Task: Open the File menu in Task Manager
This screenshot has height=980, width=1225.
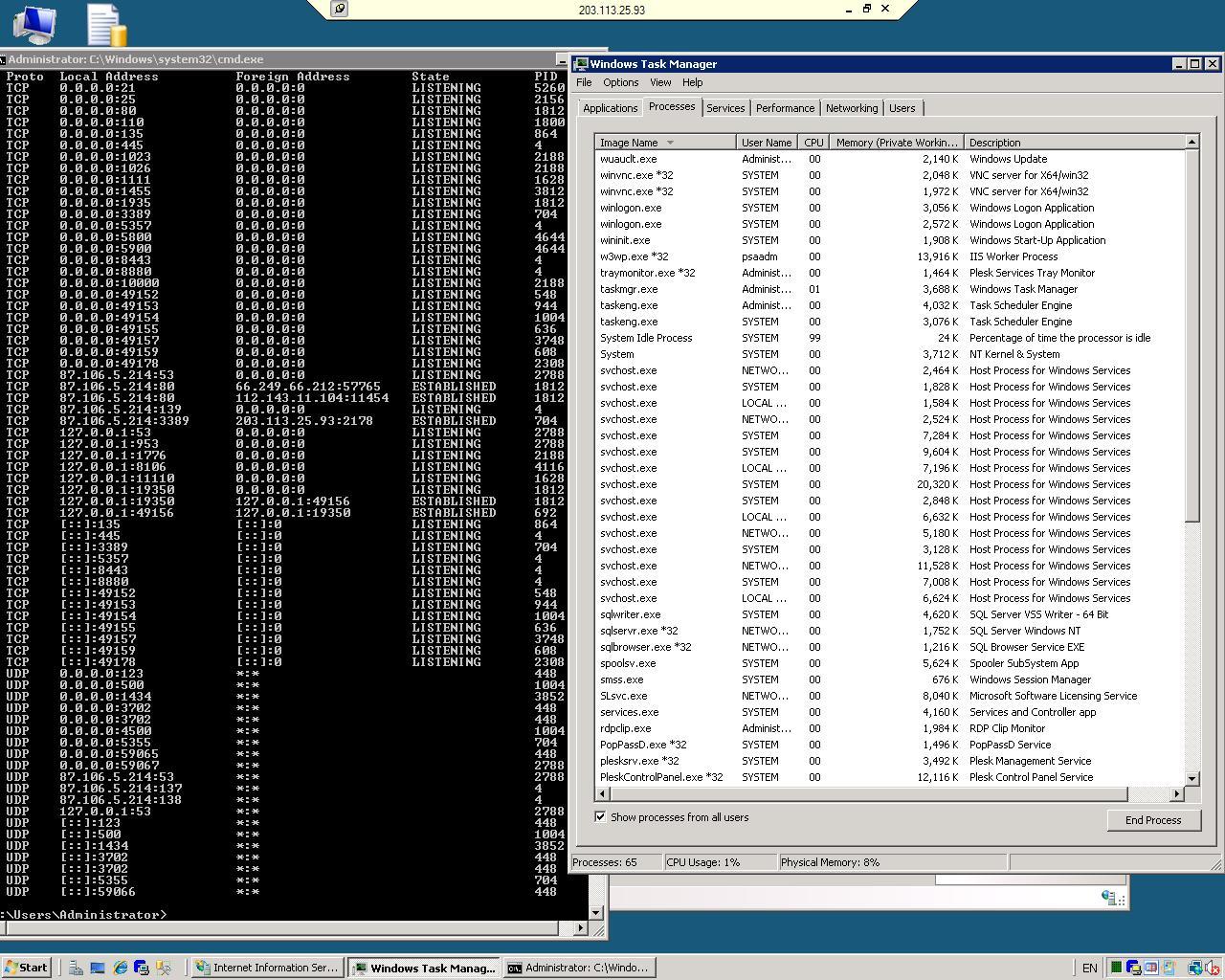Action: [584, 82]
